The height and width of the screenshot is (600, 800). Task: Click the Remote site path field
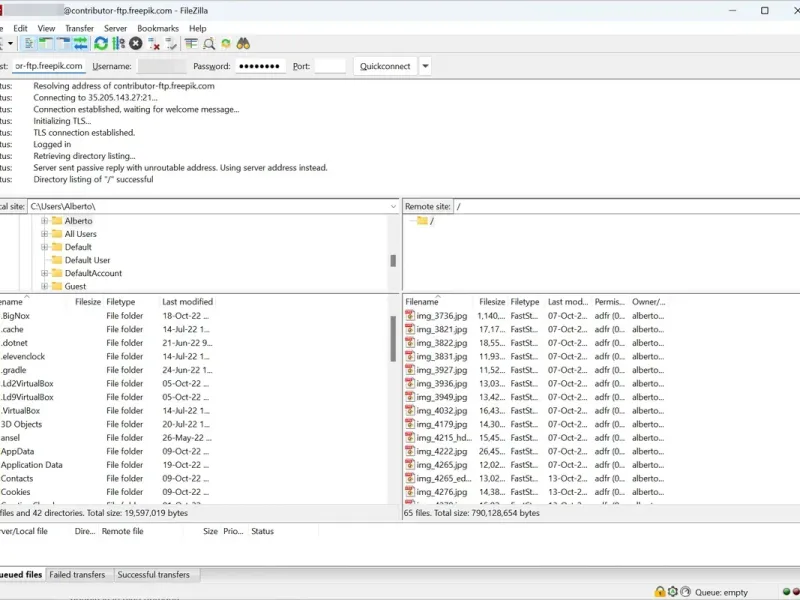point(627,207)
